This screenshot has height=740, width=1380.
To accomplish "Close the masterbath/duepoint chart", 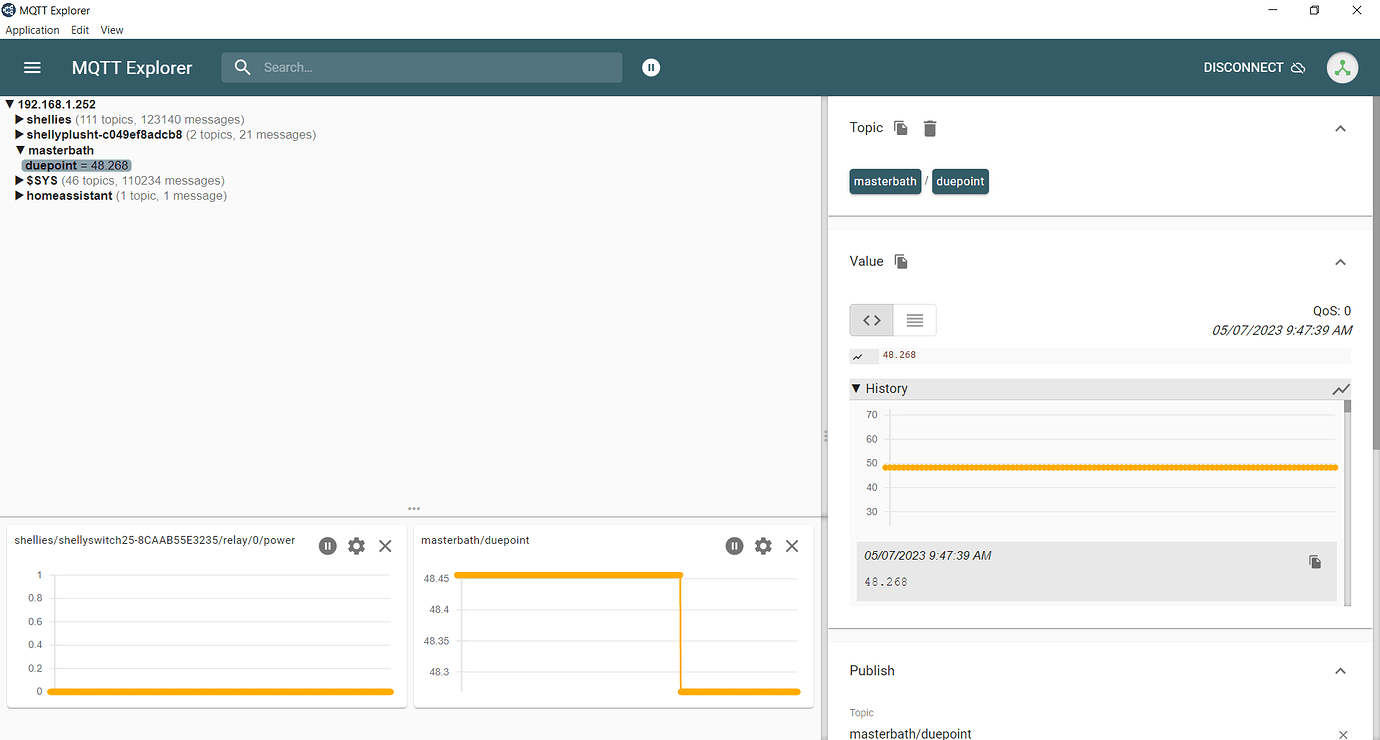I will (792, 546).
